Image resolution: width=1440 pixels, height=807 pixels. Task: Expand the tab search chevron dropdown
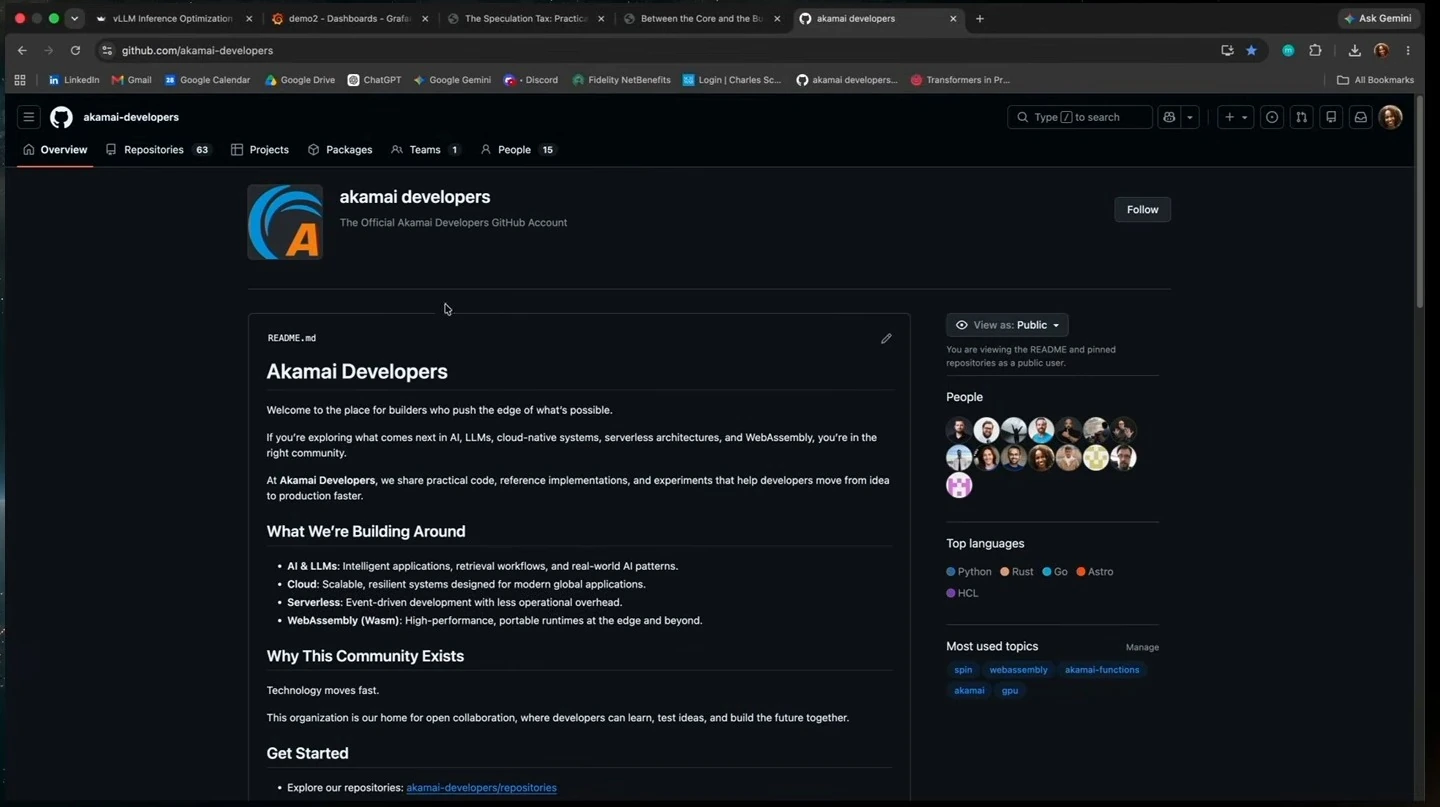coord(74,18)
